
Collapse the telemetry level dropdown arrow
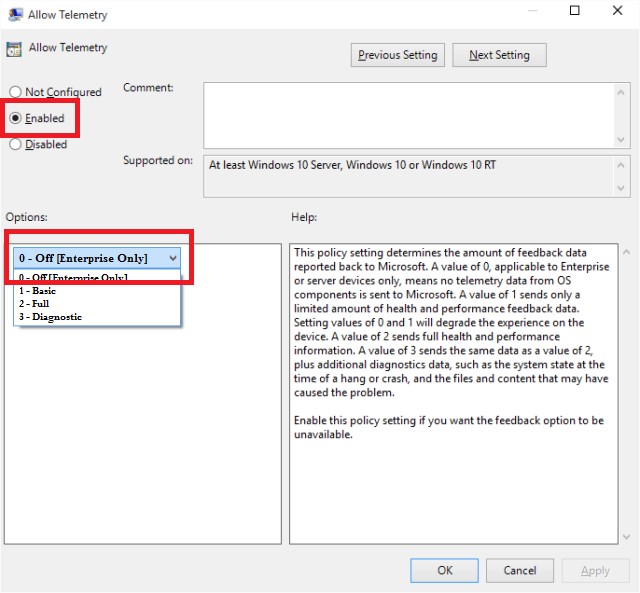pos(173,258)
